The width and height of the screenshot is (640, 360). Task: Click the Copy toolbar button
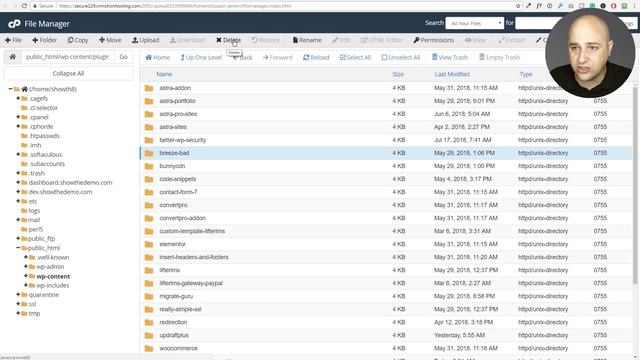pyautogui.click(x=78, y=40)
